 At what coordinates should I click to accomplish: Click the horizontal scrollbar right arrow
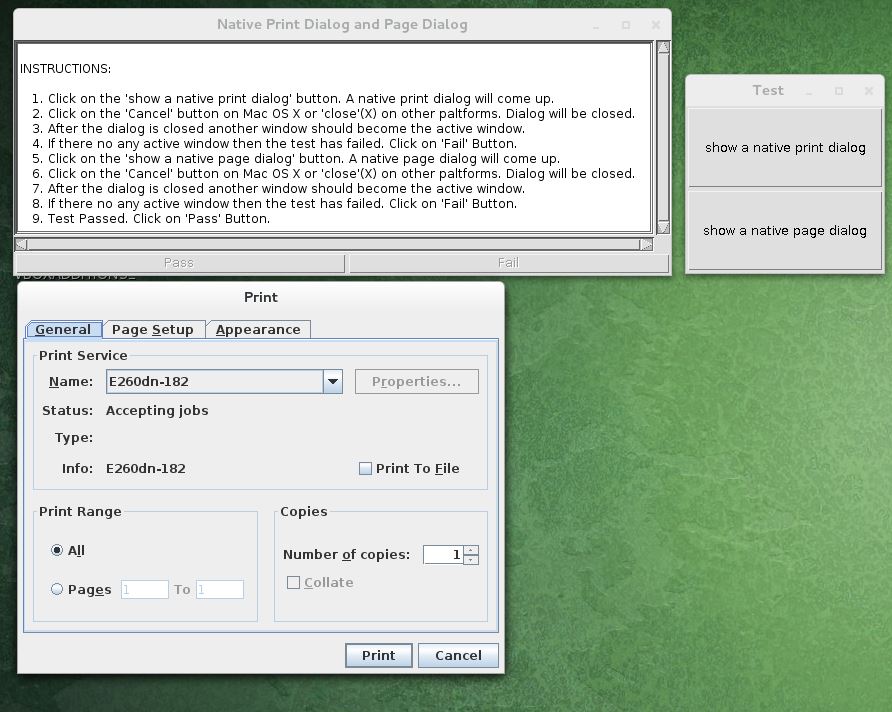coord(646,244)
